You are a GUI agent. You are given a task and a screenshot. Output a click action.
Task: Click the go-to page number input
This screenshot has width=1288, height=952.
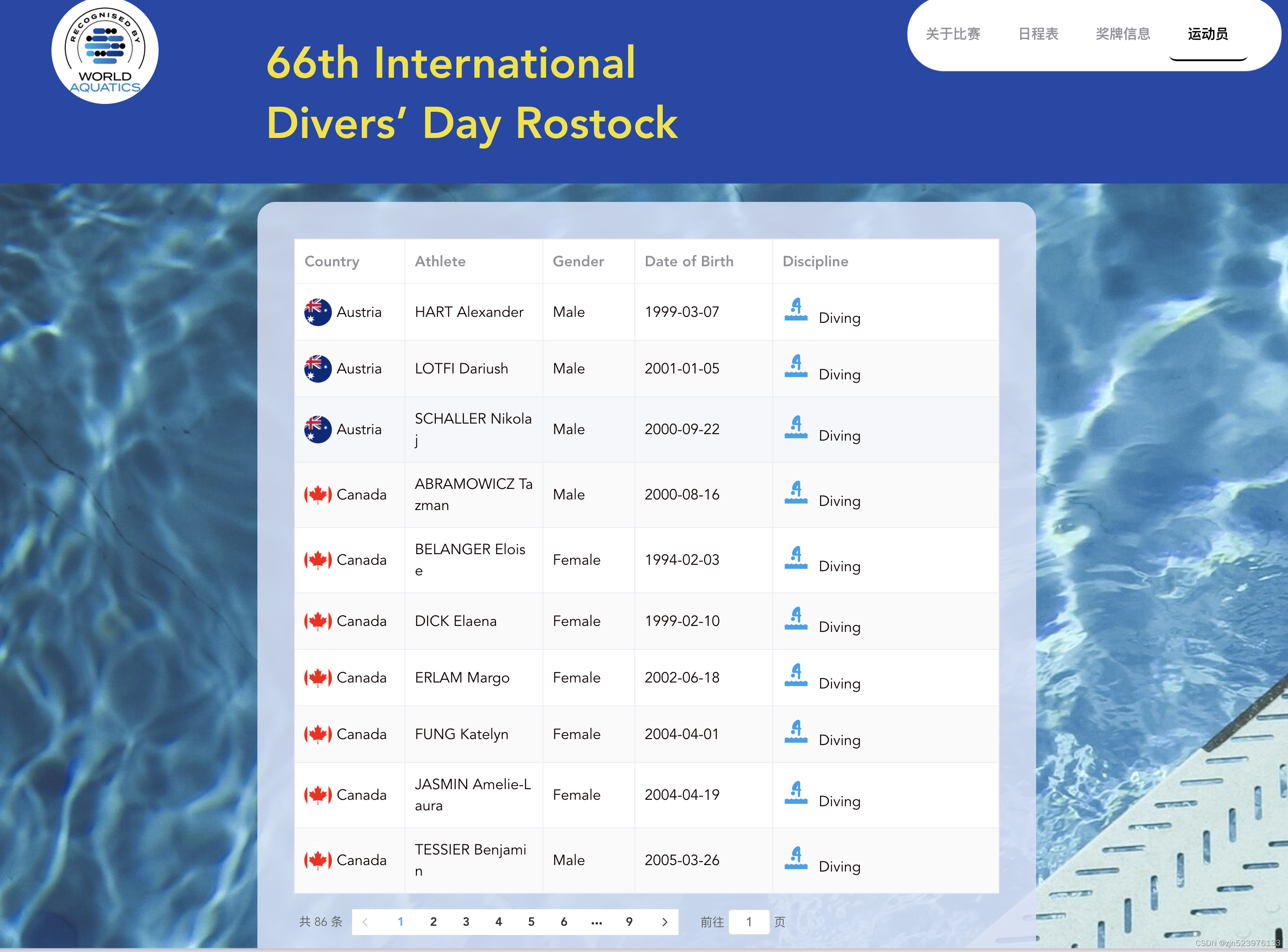tap(748, 922)
